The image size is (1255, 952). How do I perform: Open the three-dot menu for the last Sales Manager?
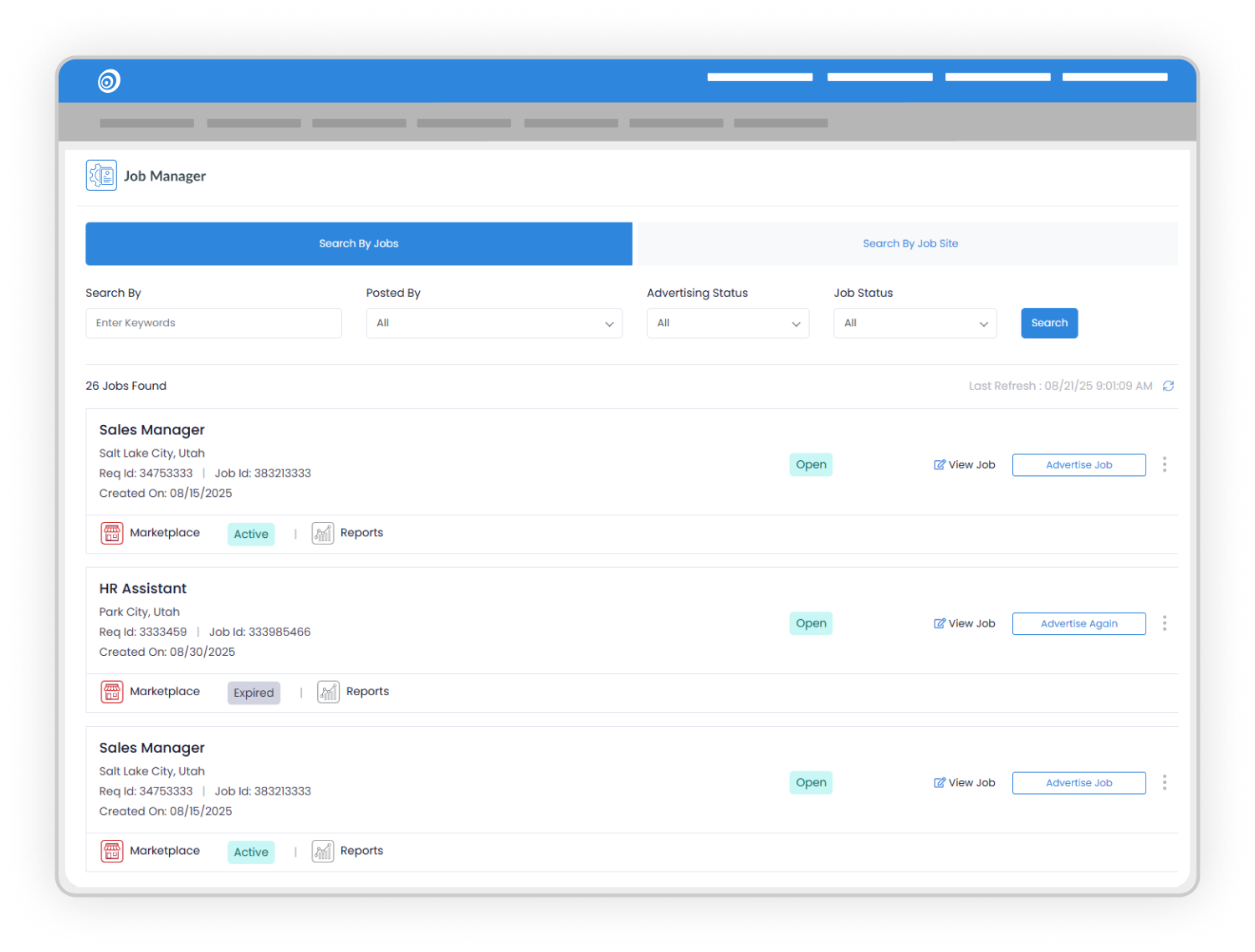click(1164, 782)
